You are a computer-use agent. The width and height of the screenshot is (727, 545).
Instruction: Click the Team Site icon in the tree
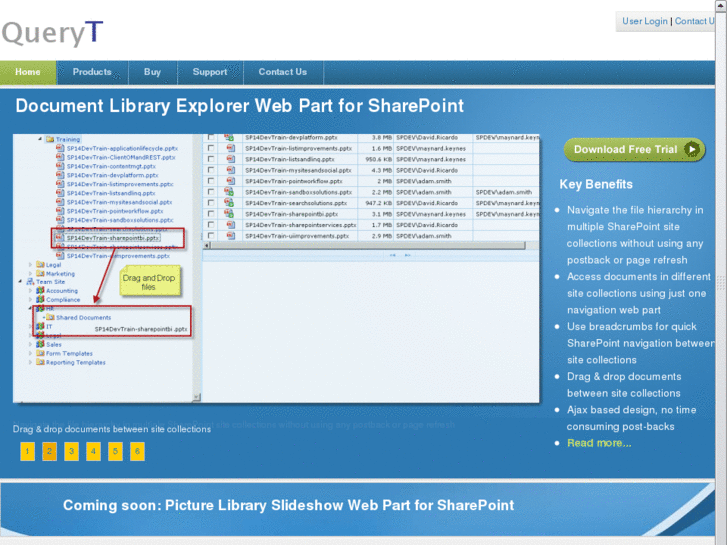coord(31,282)
